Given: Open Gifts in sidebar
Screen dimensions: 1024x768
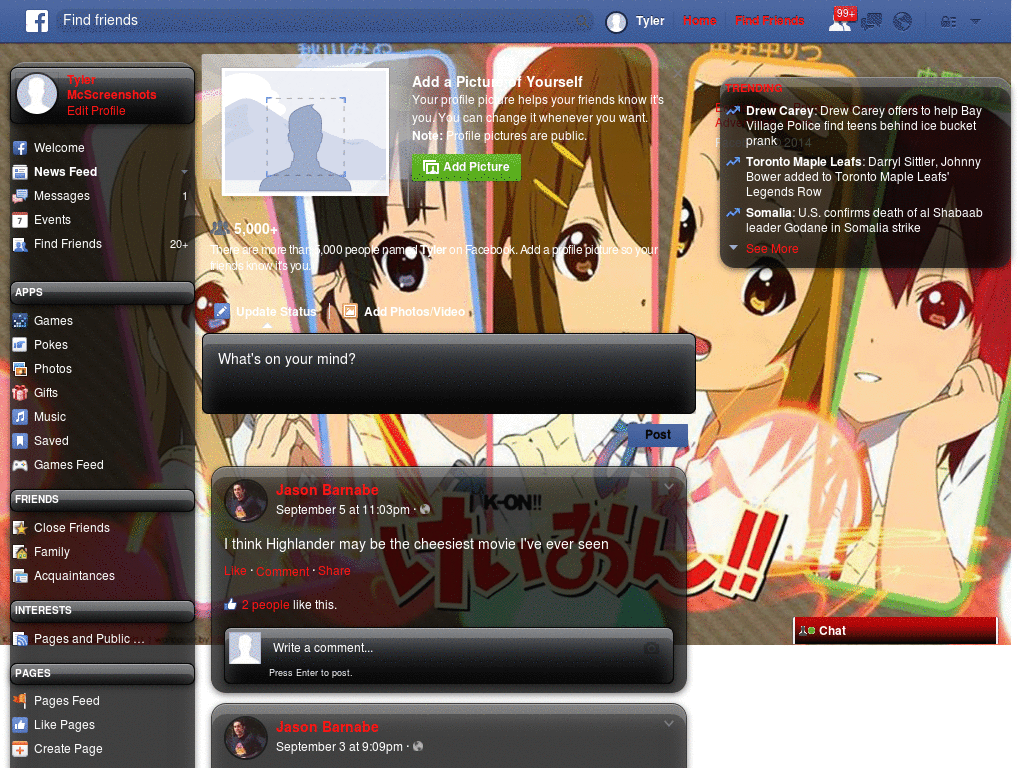Looking at the screenshot, I should (x=46, y=392).
